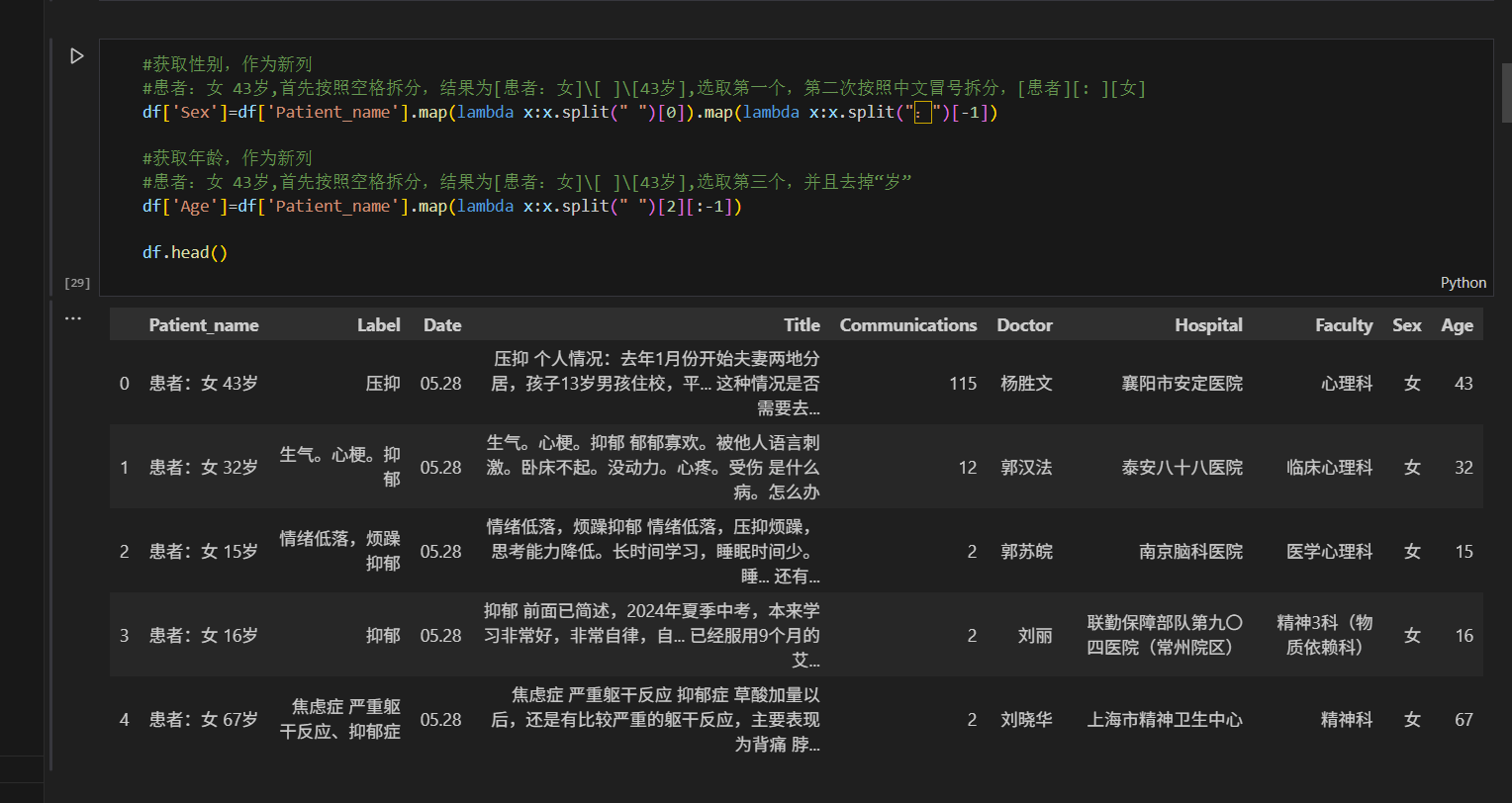Click the Label column header
The height and width of the screenshot is (803, 1512).
point(379,325)
